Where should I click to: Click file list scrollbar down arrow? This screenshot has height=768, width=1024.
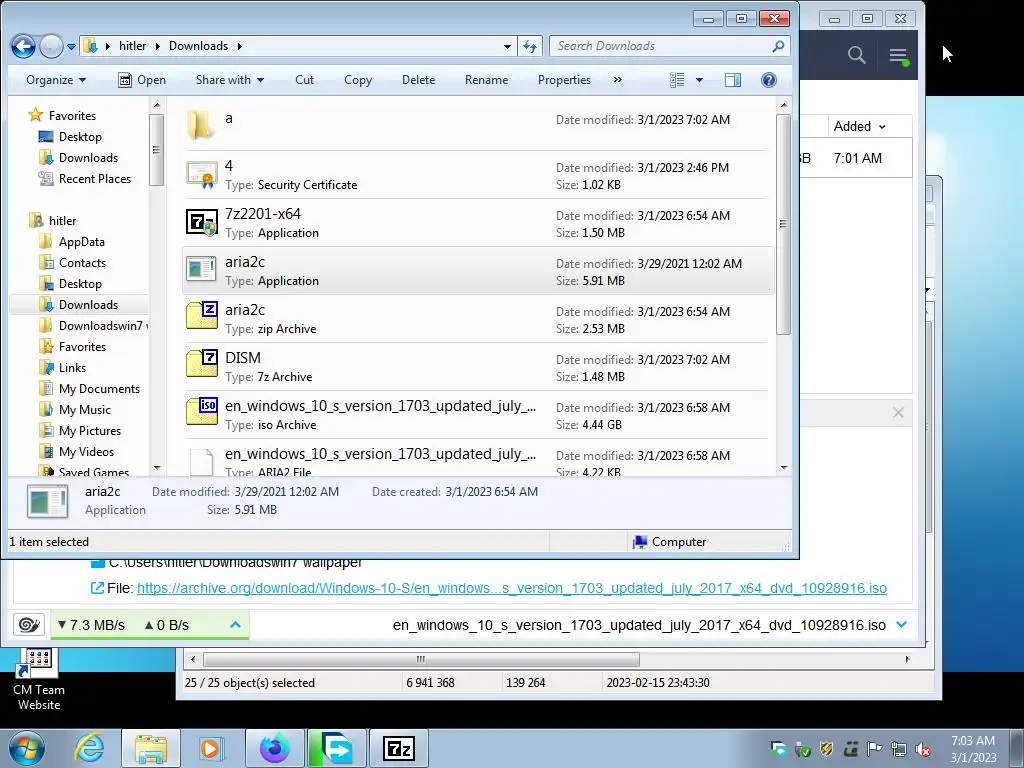click(x=784, y=468)
